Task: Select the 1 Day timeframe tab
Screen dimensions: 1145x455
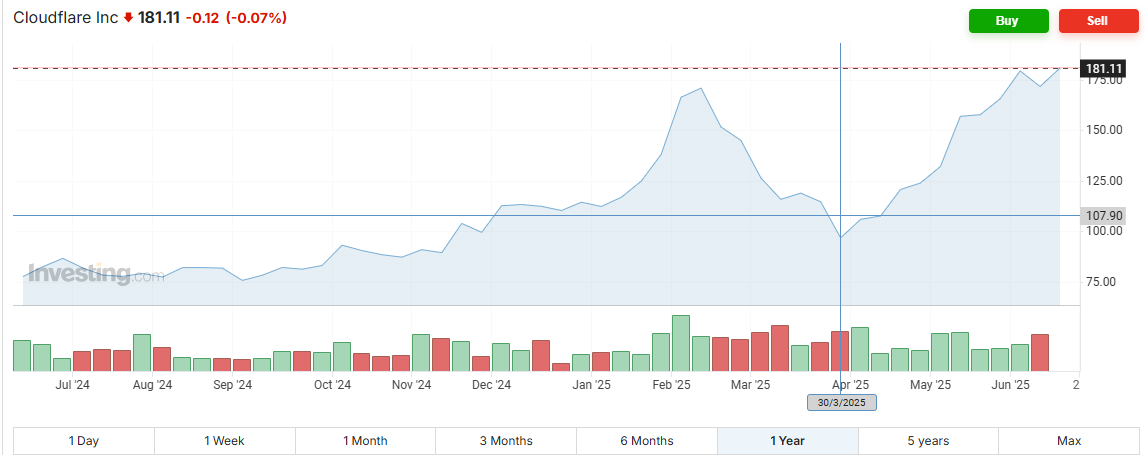Action: (x=84, y=441)
